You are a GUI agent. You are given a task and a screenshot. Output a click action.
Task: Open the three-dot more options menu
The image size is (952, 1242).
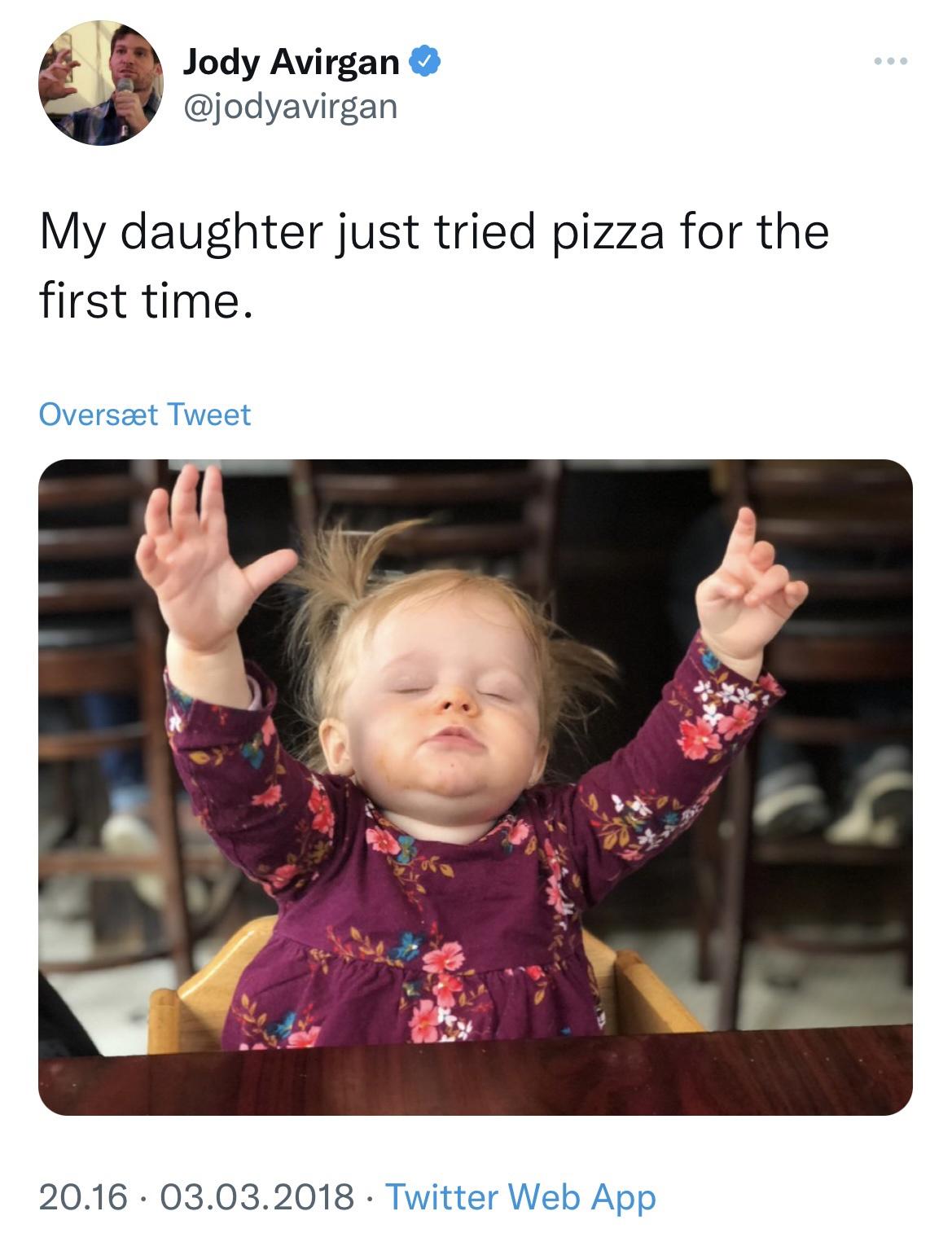point(889,62)
